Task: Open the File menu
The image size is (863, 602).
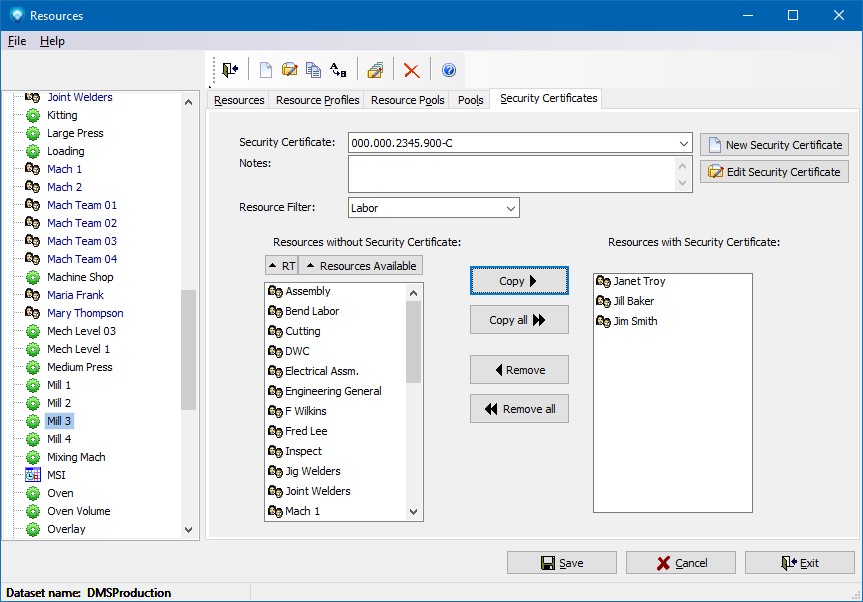Action: (17, 41)
